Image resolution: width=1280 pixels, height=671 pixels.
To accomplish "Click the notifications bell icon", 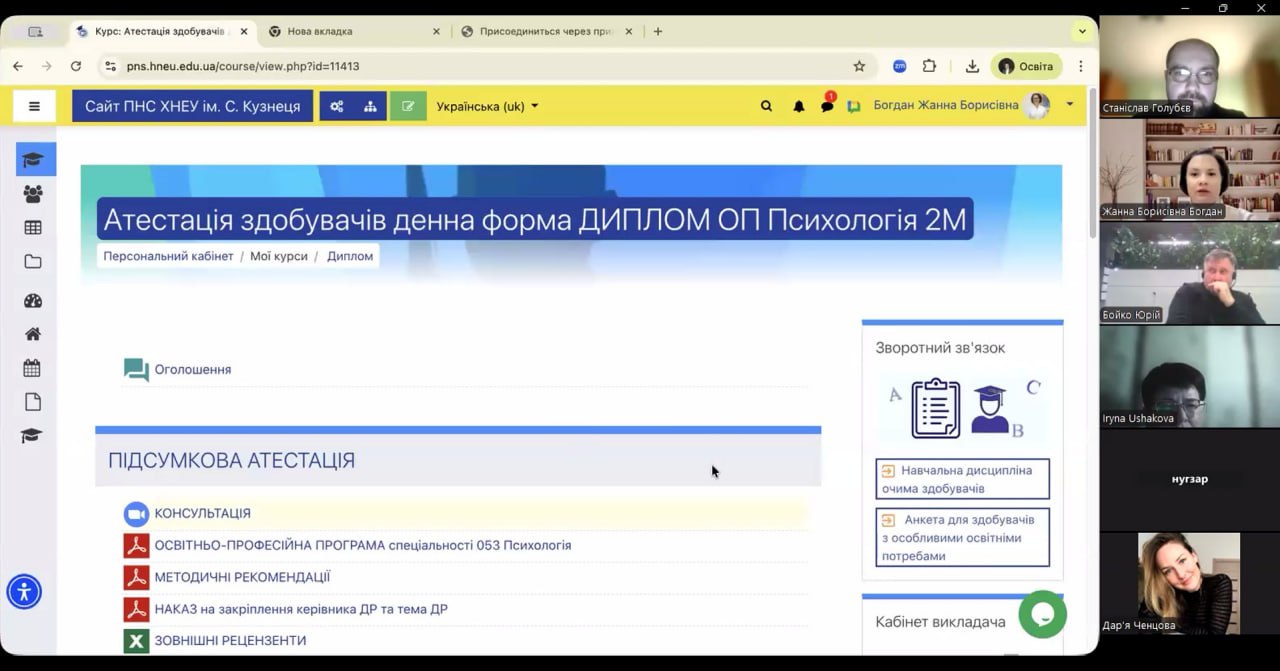I will pyautogui.click(x=798, y=106).
